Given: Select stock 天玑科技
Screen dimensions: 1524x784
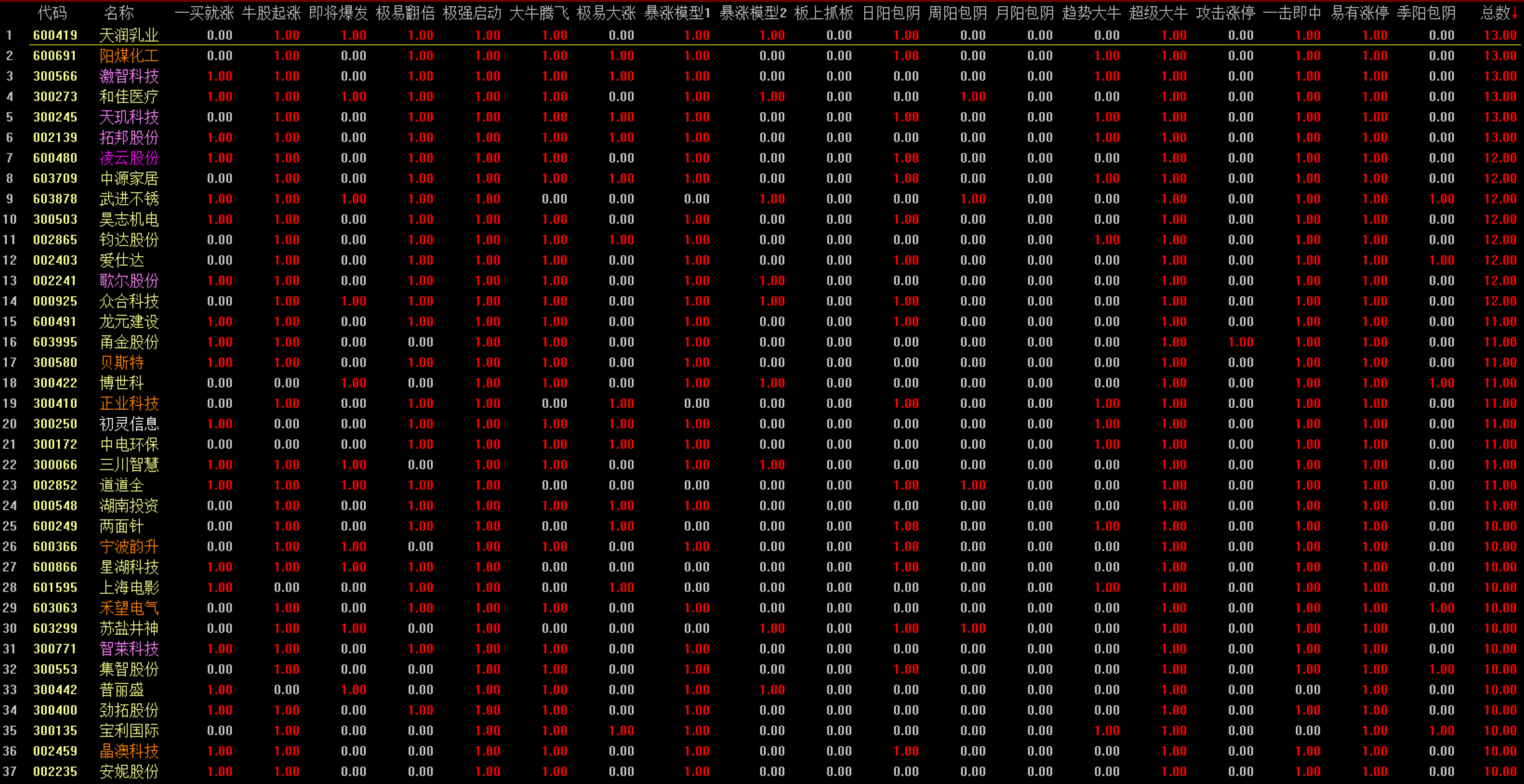Looking at the screenshot, I should pyautogui.click(x=129, y=117).
